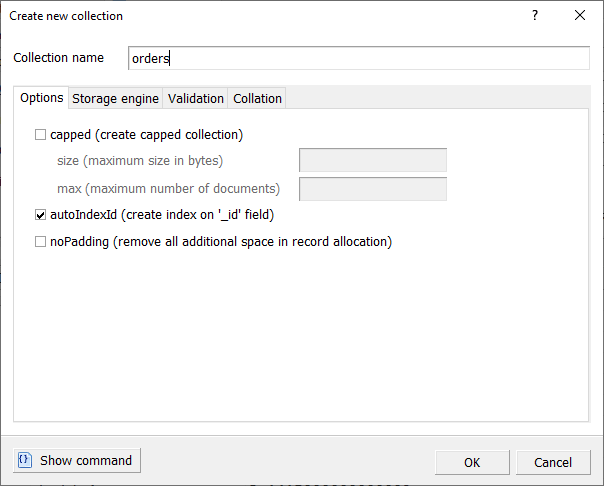Screen dimensions: 604x486
Task: Enable the capped collection checkbox
Action: 41,135
